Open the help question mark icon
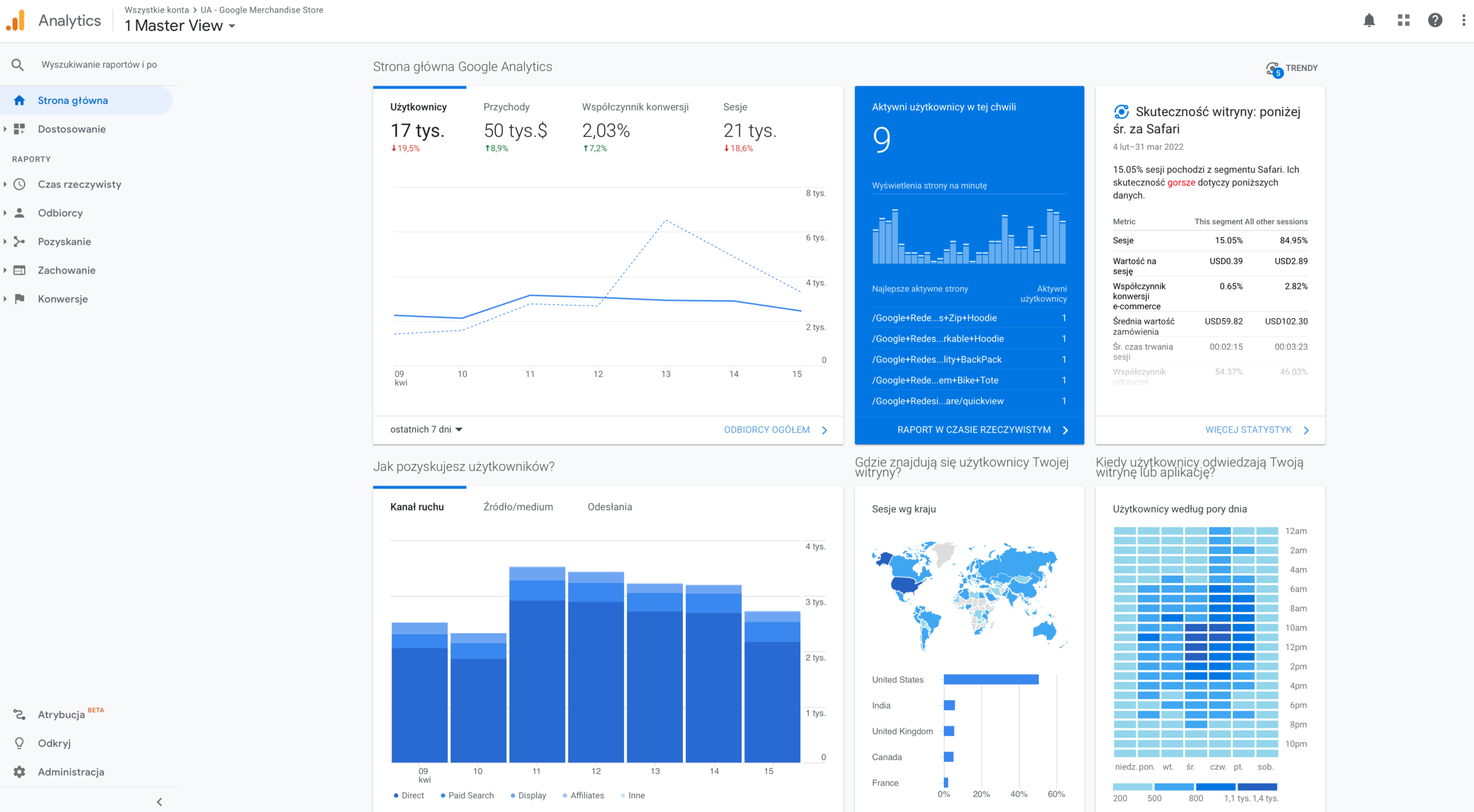 pos(1435,21)
